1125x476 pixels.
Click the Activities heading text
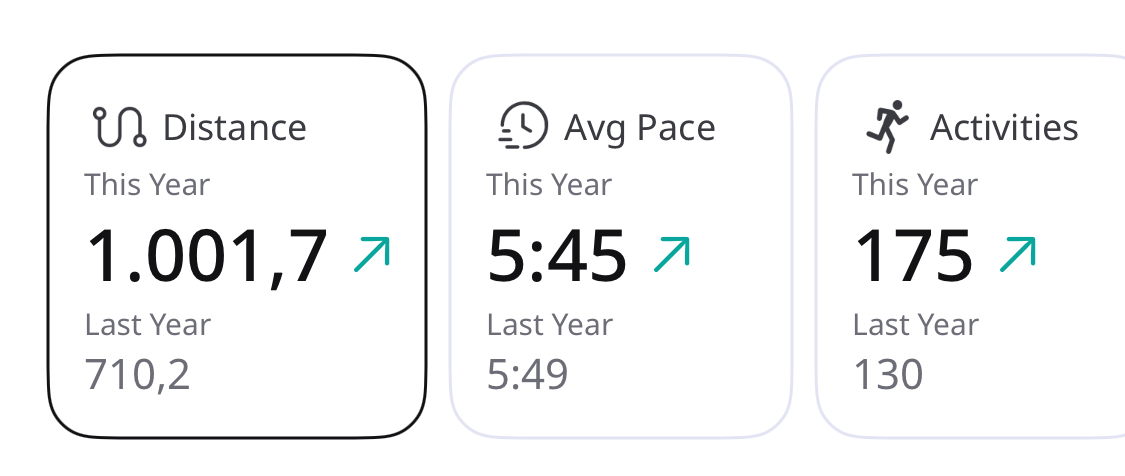point(1004,128)
